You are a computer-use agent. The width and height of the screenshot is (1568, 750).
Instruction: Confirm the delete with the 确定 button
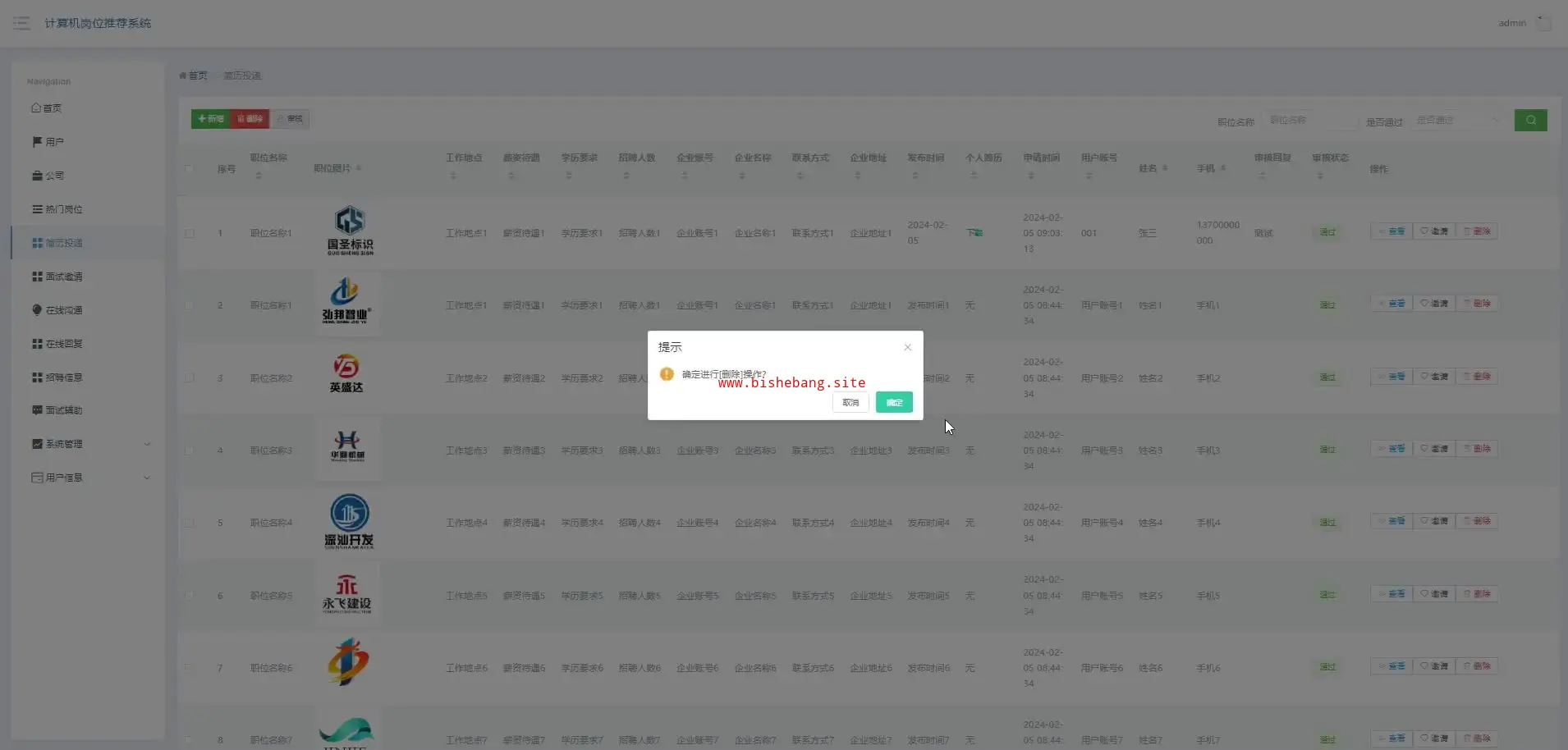(894, 402)
